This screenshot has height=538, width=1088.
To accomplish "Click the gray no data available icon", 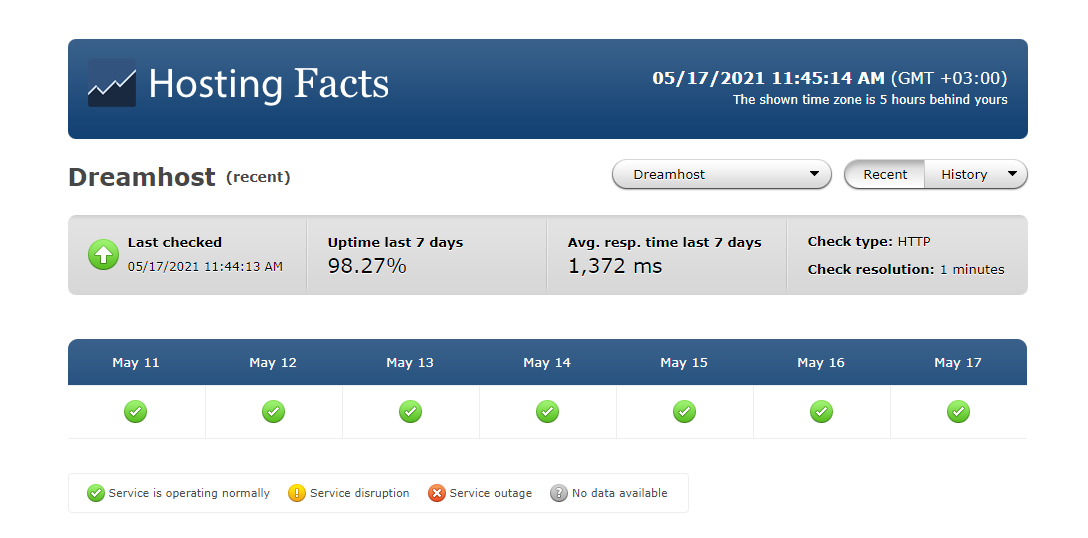I will [x=559, y=494].
